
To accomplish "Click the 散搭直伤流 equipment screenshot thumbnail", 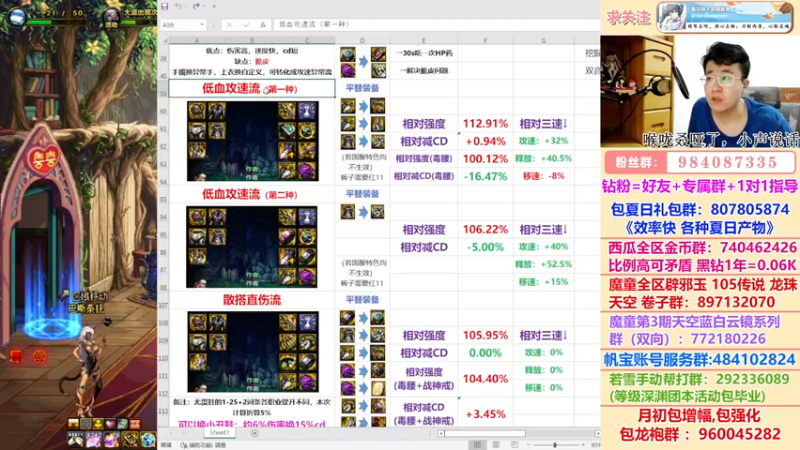I will [x=253, y=352].
